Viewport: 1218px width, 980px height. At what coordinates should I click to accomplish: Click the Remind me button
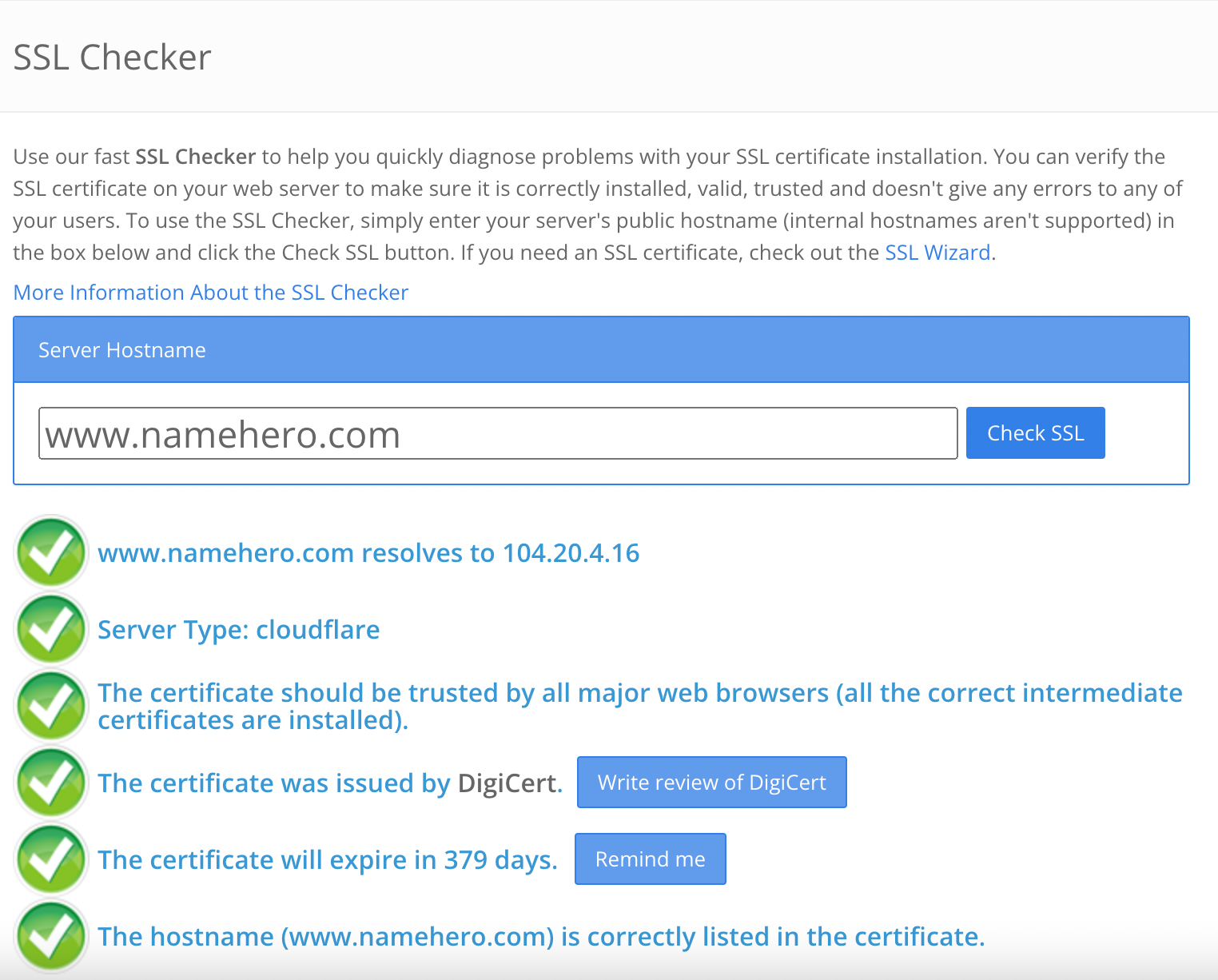point(650,858)
